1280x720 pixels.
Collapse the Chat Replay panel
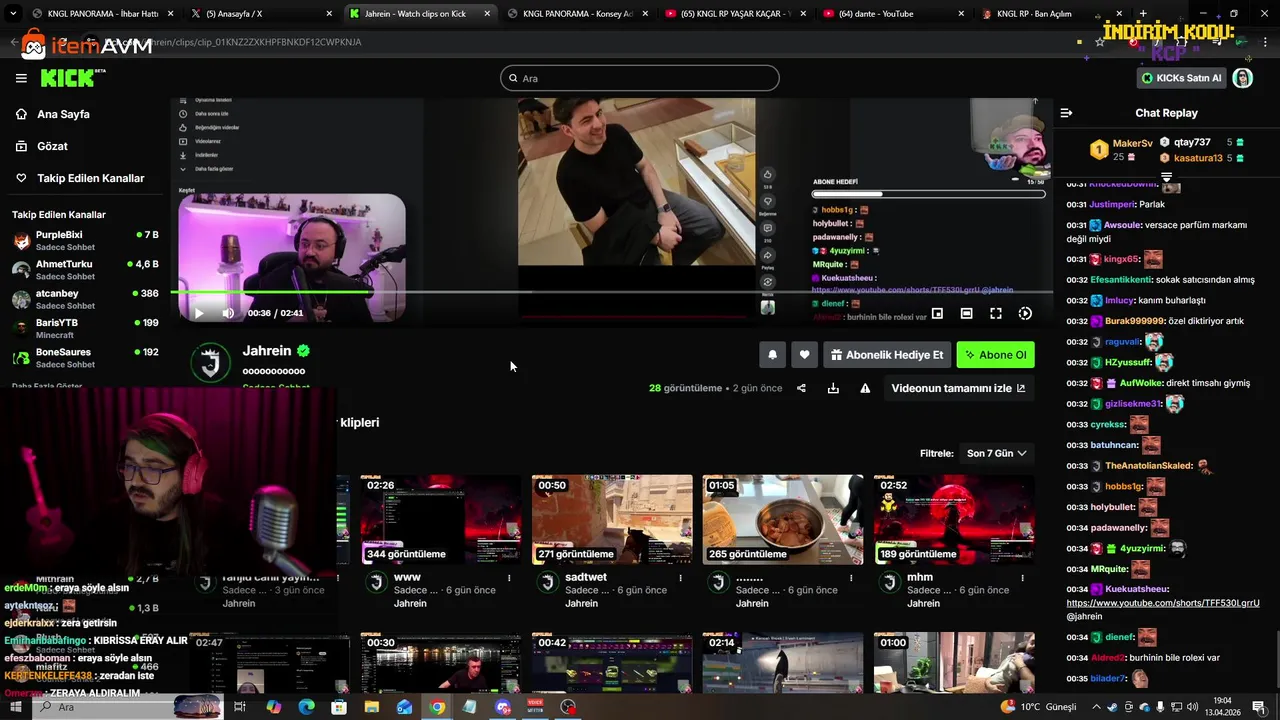(x=1066, y=113)
